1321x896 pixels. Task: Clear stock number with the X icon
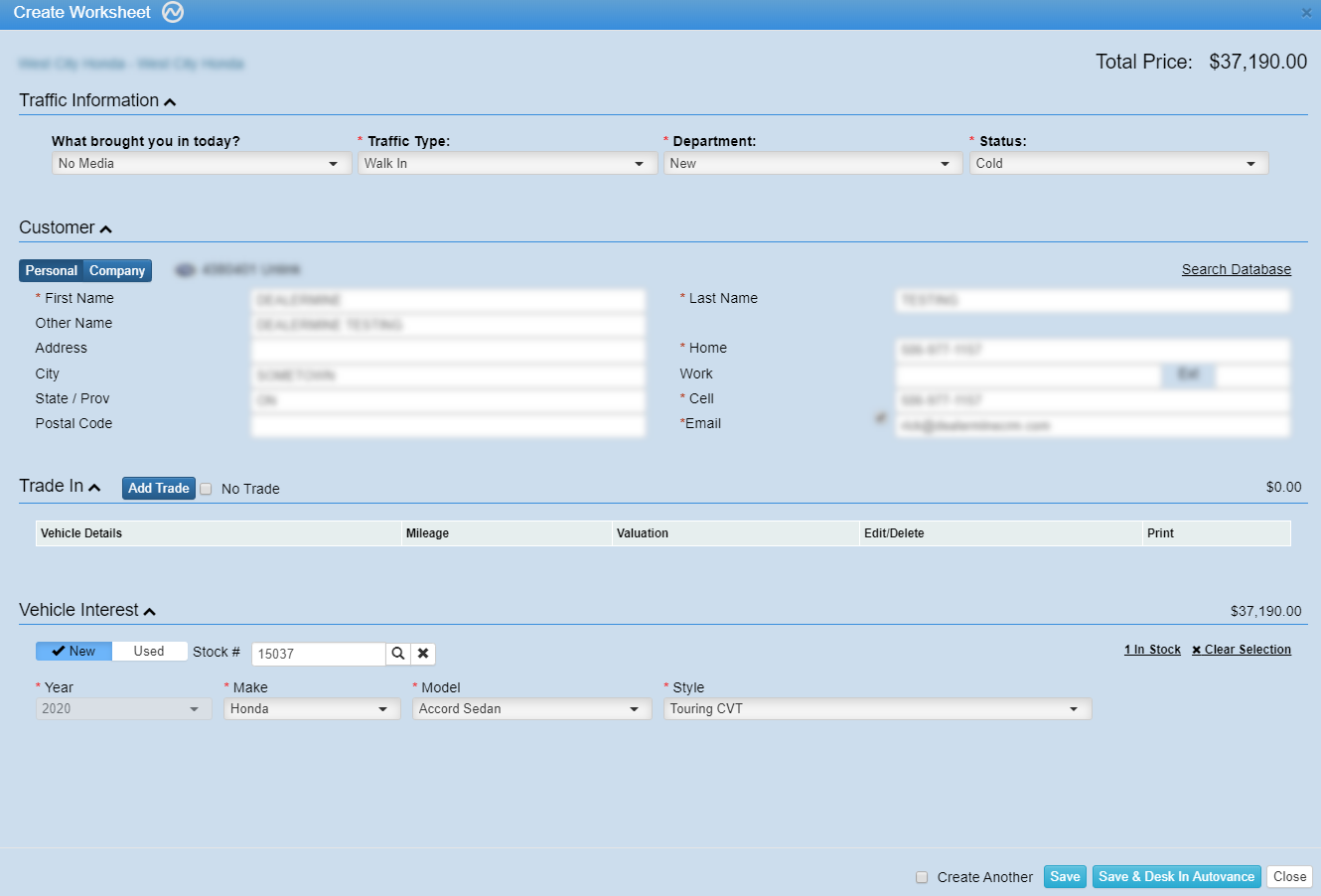click(423, 654)
